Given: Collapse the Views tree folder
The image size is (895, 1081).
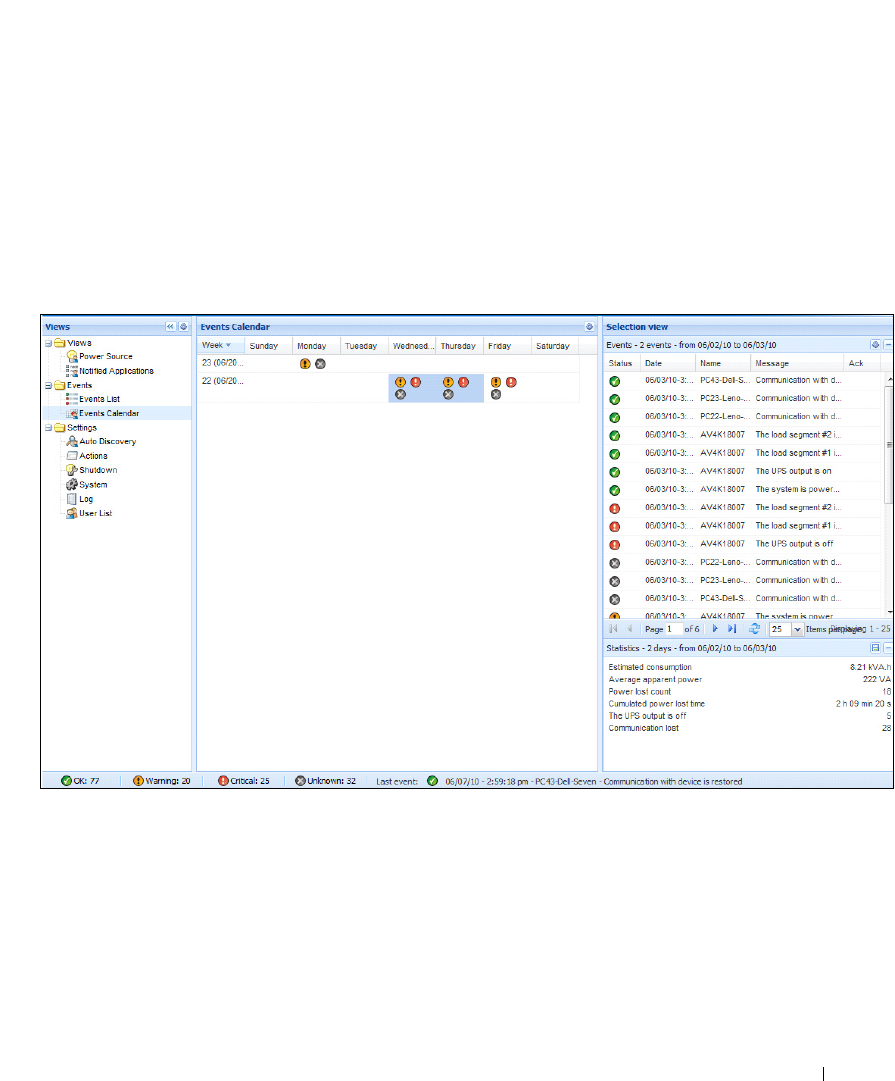Looking at the screenshot, I should 48,343.
